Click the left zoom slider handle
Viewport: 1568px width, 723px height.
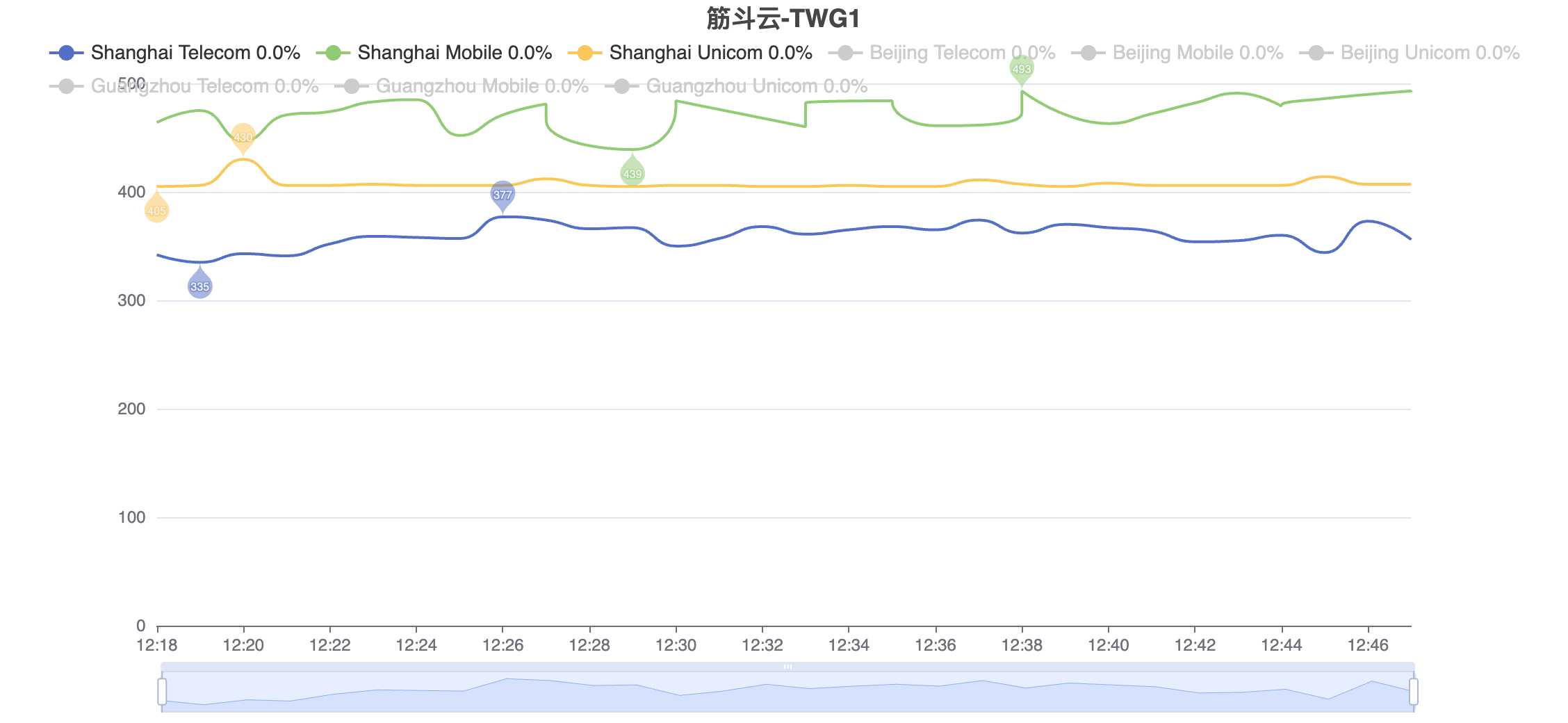point(162,692)
